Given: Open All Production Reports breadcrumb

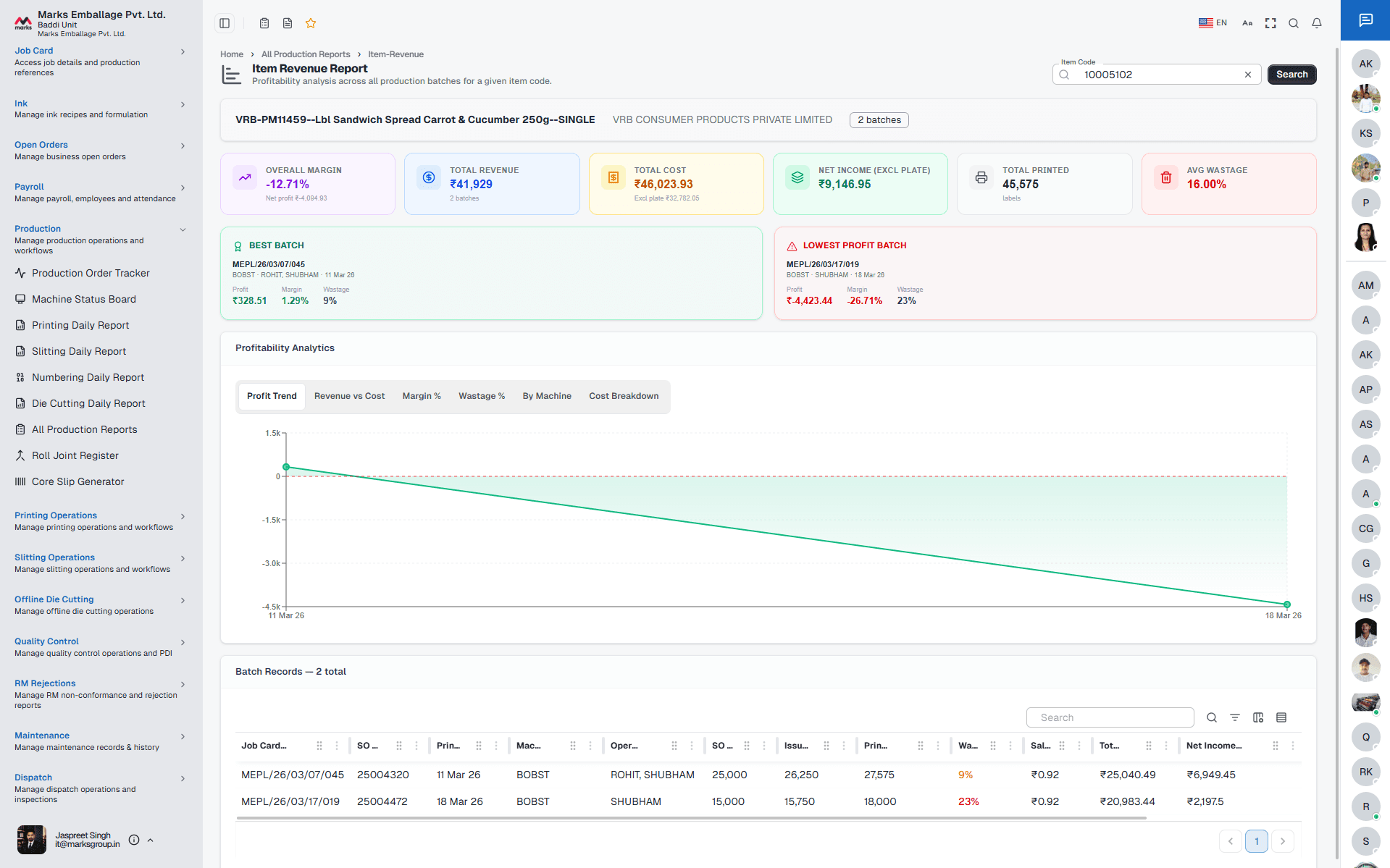Looking at the screenshot, I should point(306,54).
